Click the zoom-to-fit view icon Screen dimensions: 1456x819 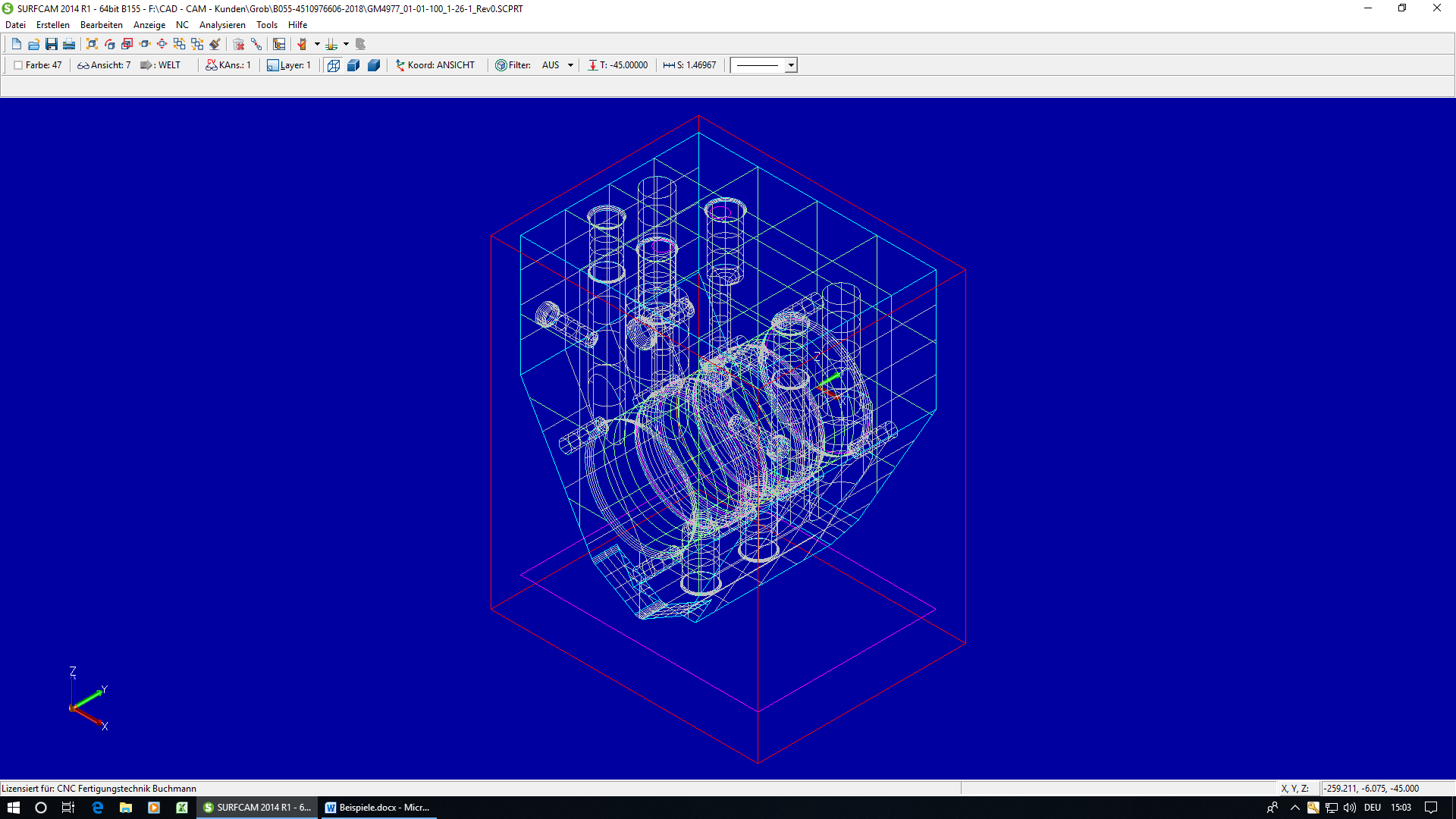(x=92, y=44)
